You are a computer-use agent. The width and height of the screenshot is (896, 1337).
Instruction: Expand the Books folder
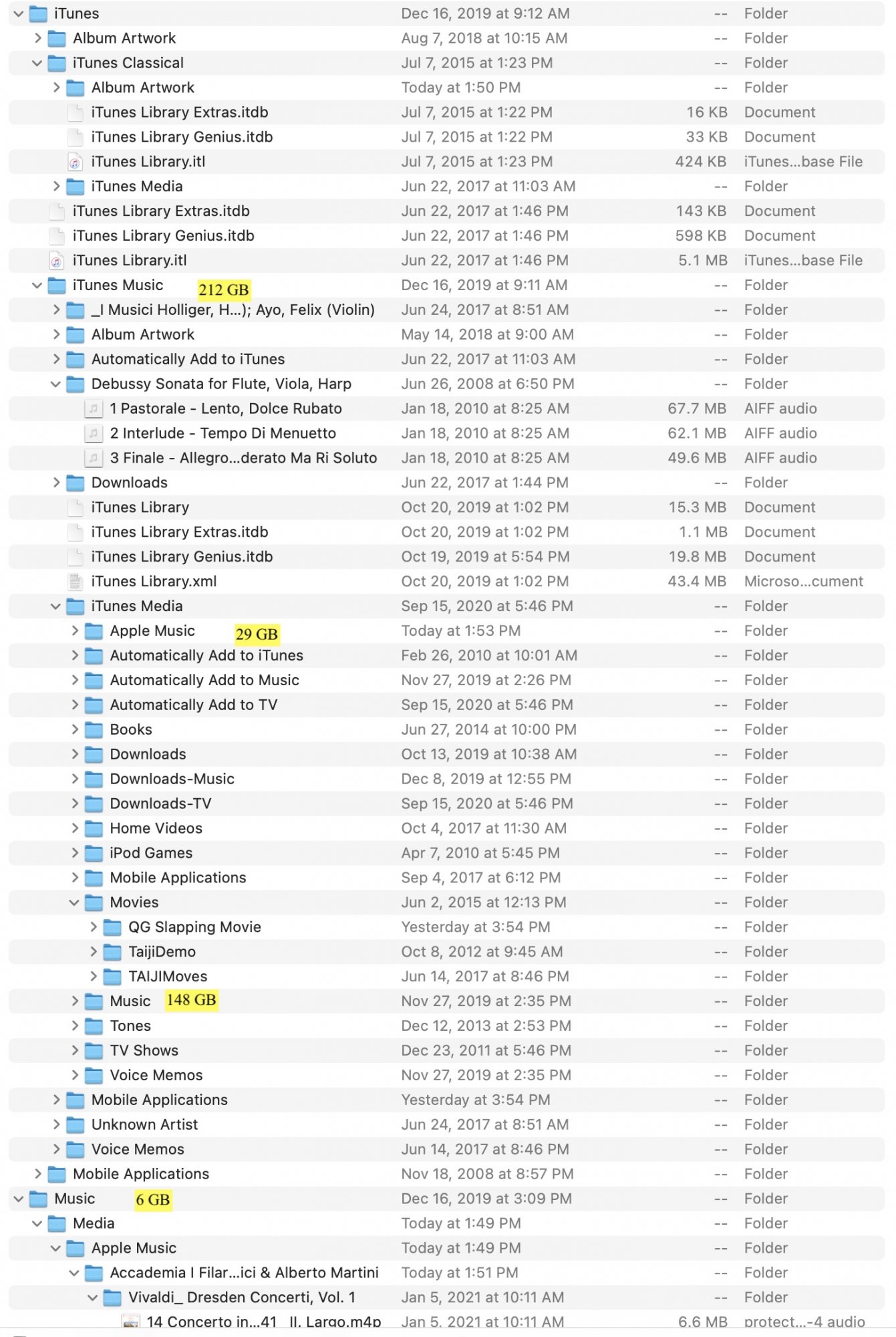(75, 729)
